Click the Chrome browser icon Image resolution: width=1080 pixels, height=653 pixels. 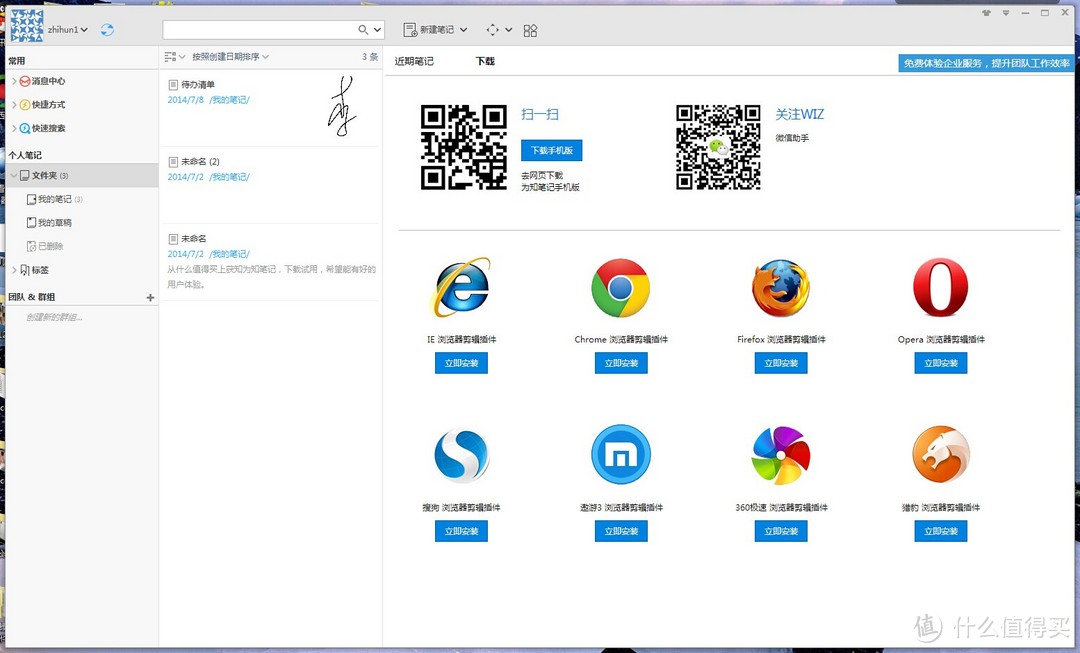pyautogui.click(x=621, y=288)
